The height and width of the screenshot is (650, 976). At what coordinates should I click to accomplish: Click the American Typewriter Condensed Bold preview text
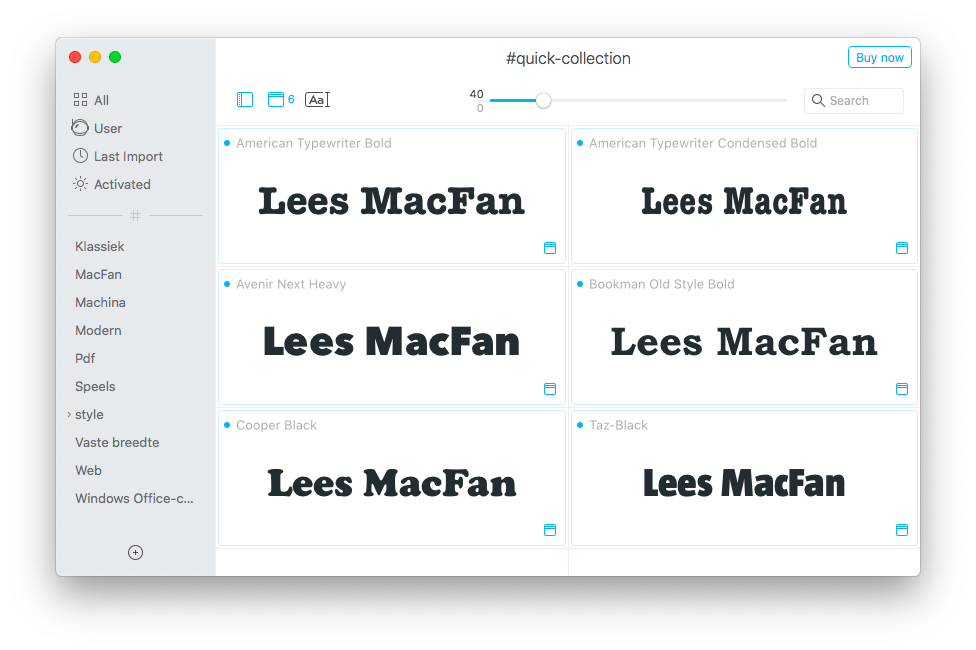click(744, 201)
